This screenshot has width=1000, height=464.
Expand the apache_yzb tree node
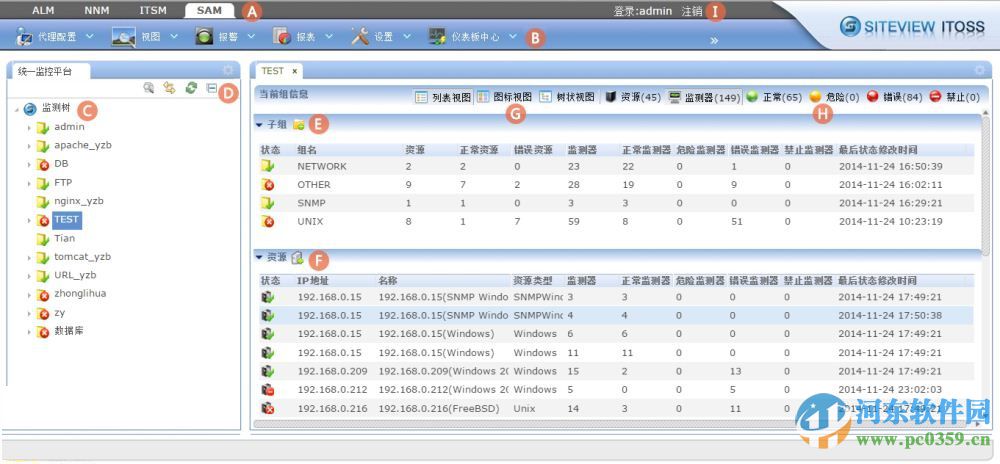(x=29, y=146)
